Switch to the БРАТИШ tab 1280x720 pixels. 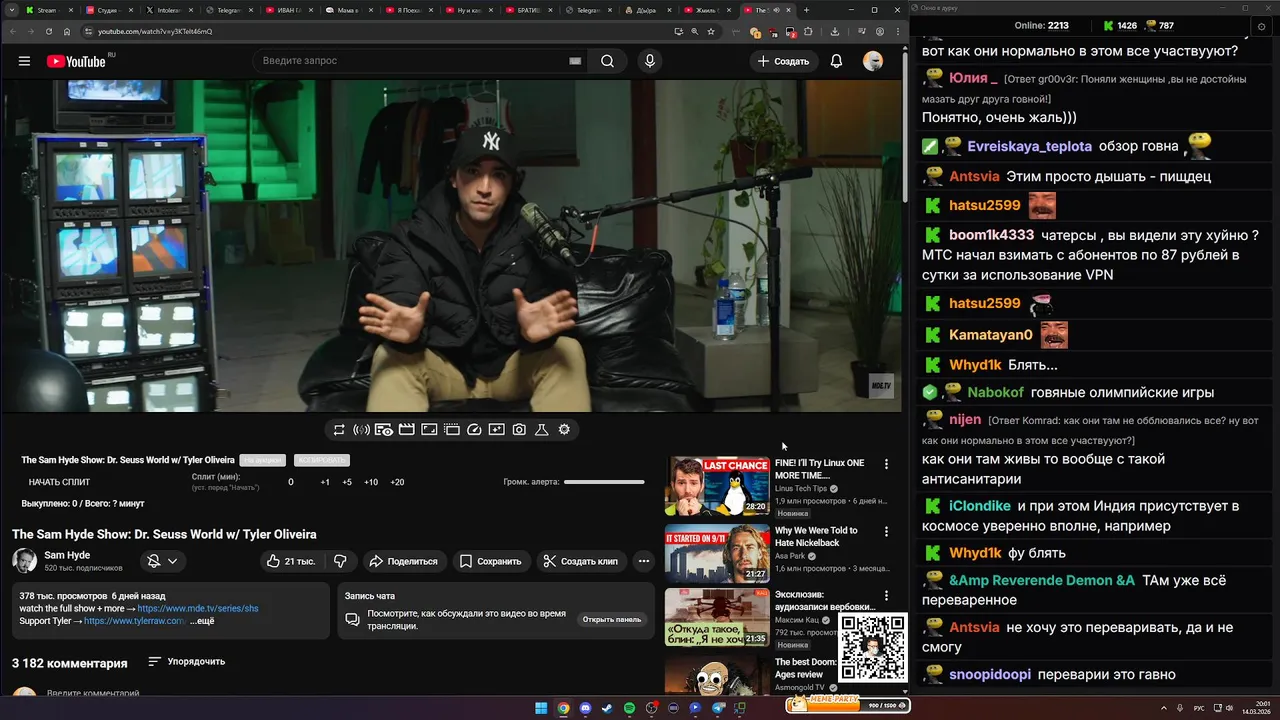(531, 10)
